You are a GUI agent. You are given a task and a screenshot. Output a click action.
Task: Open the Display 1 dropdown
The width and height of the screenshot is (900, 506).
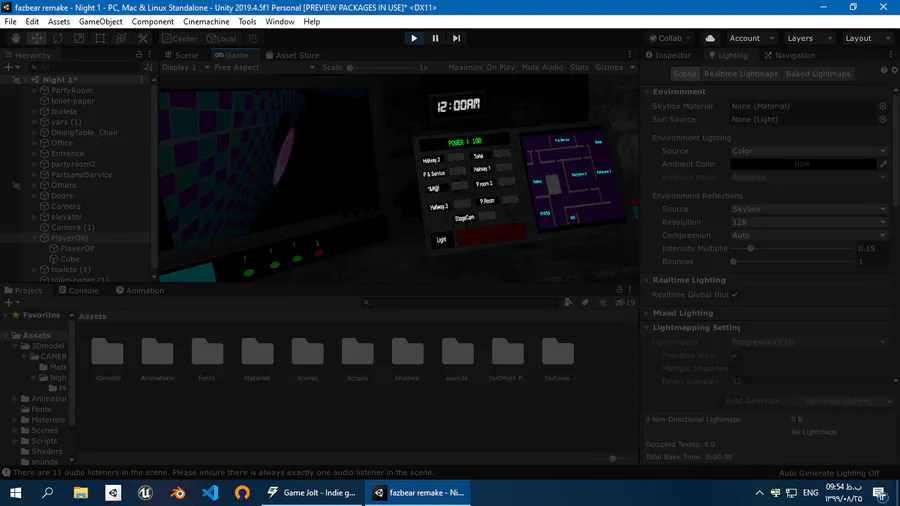point(185,67)
